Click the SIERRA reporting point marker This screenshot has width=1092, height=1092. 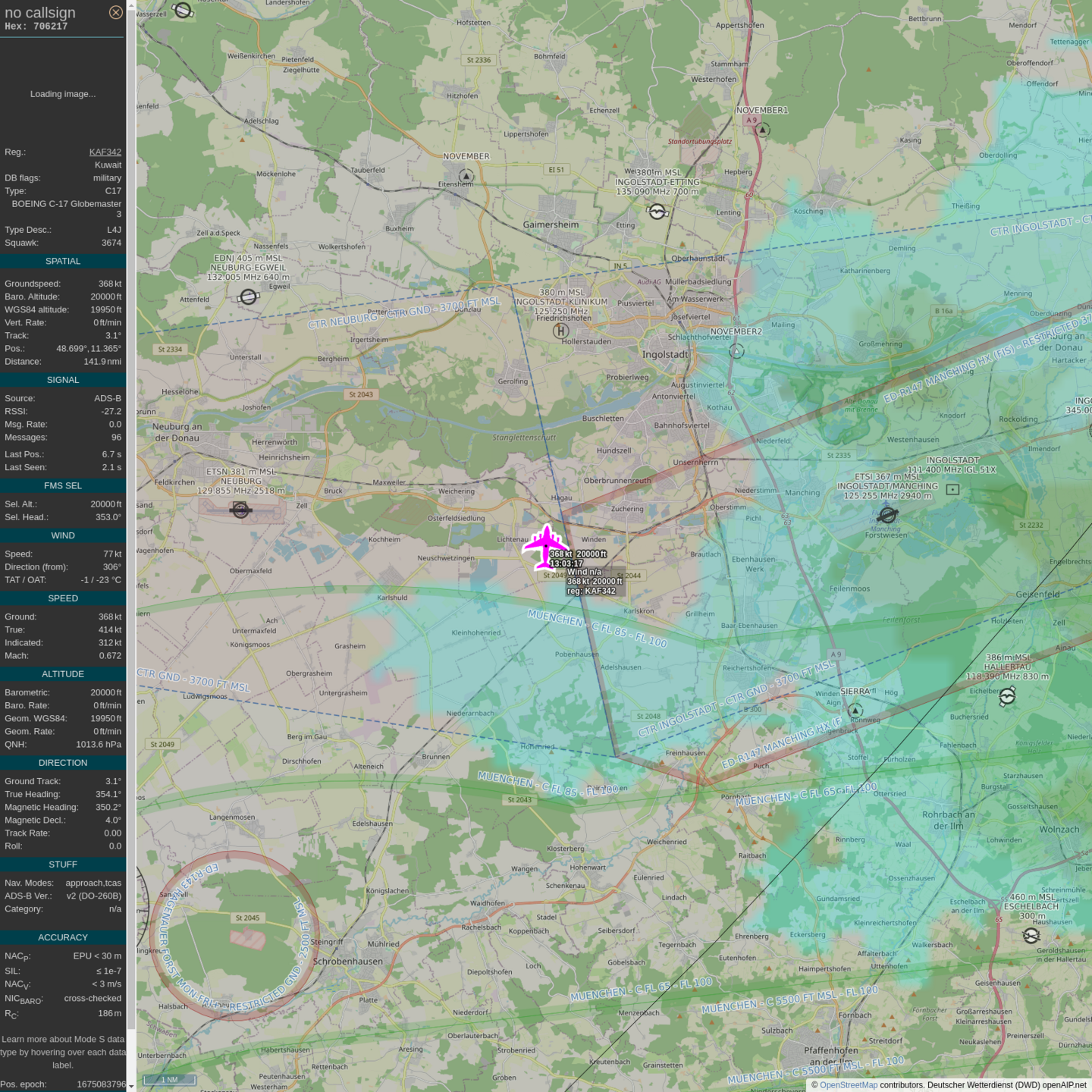click(x=855, y=711)
